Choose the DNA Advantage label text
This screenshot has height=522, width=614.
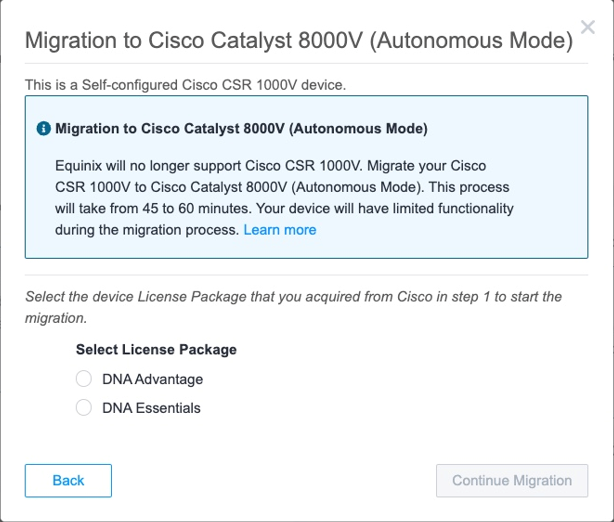153,379
